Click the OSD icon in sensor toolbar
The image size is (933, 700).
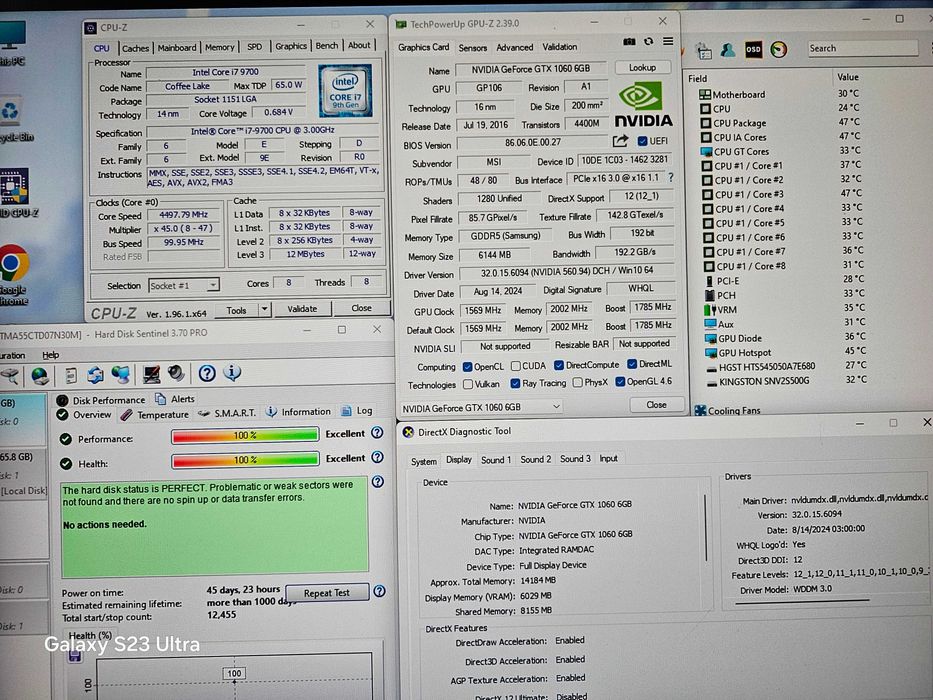pyautogui.click(x=753, y=49)
